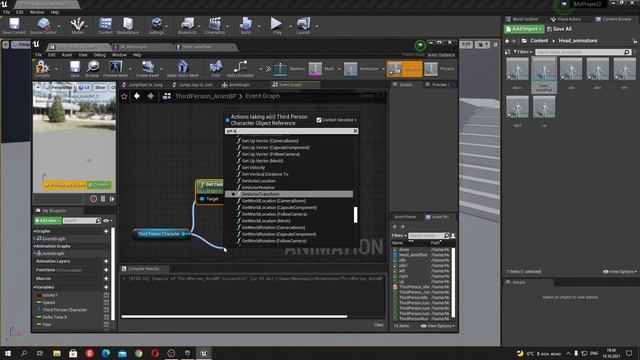Open View Options in Content Browser
Screen dimensions: 640x360
(x=620, y=271)
